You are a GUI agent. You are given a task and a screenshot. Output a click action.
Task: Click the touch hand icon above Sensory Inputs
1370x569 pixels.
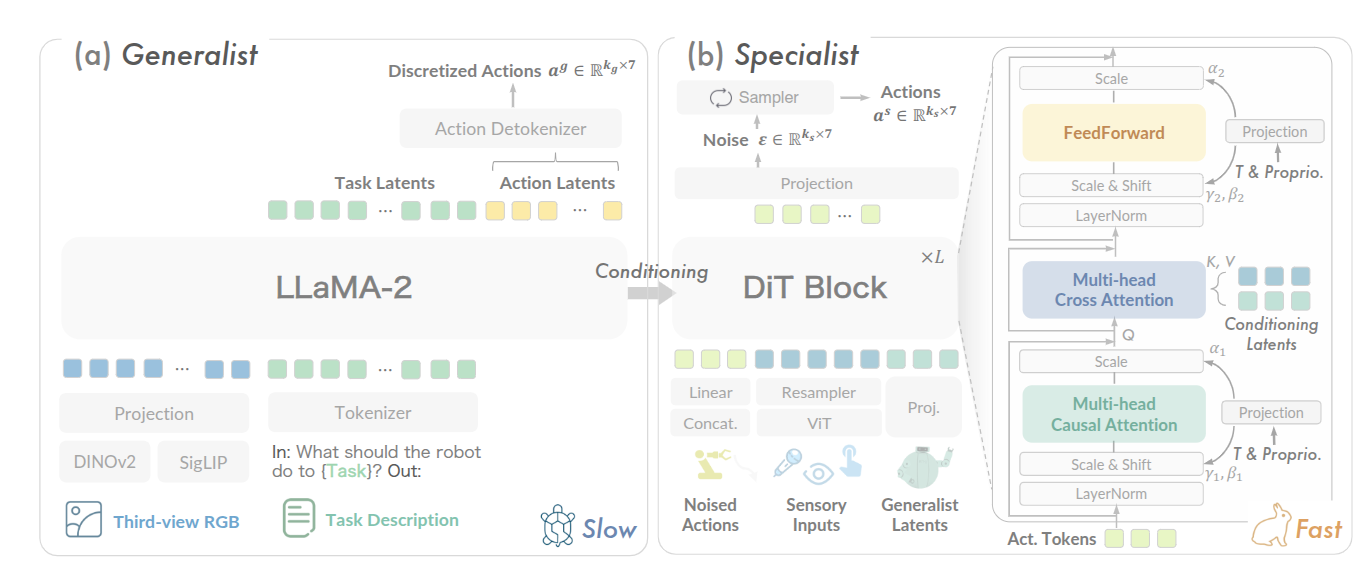click(848, 461)
